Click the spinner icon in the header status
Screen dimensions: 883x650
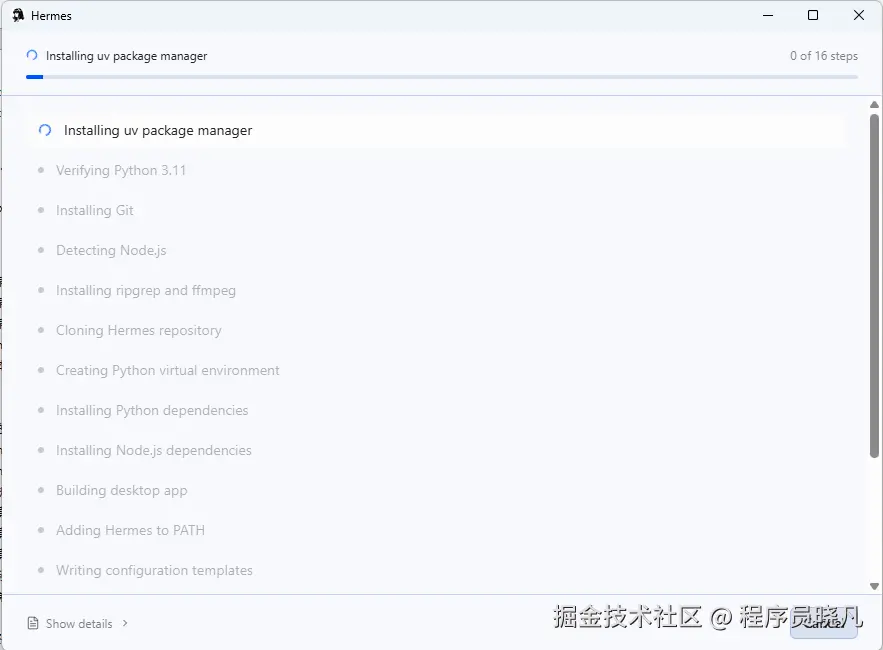(x=32, y=55)
